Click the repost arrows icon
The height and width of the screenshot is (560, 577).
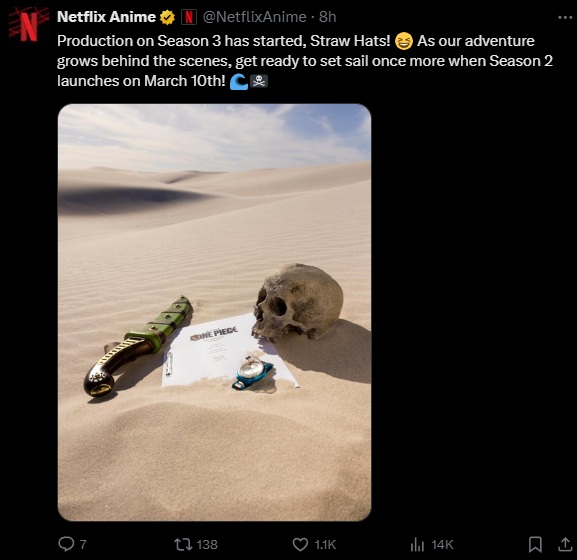tap(183, 544)
